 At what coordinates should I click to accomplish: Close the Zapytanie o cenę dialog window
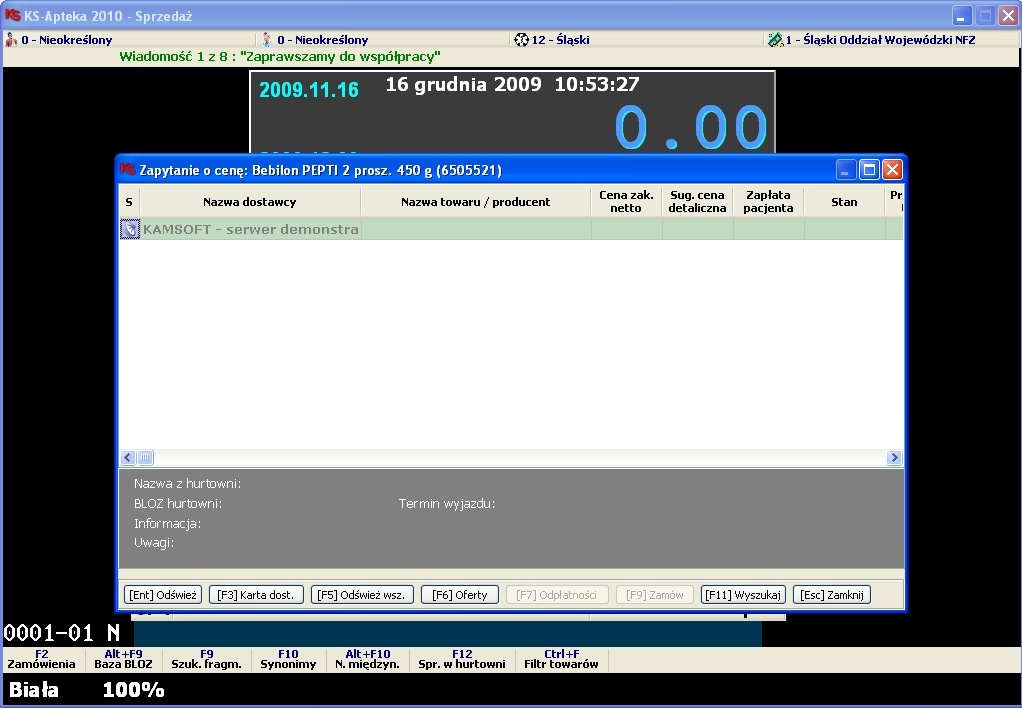pos(892,170)
